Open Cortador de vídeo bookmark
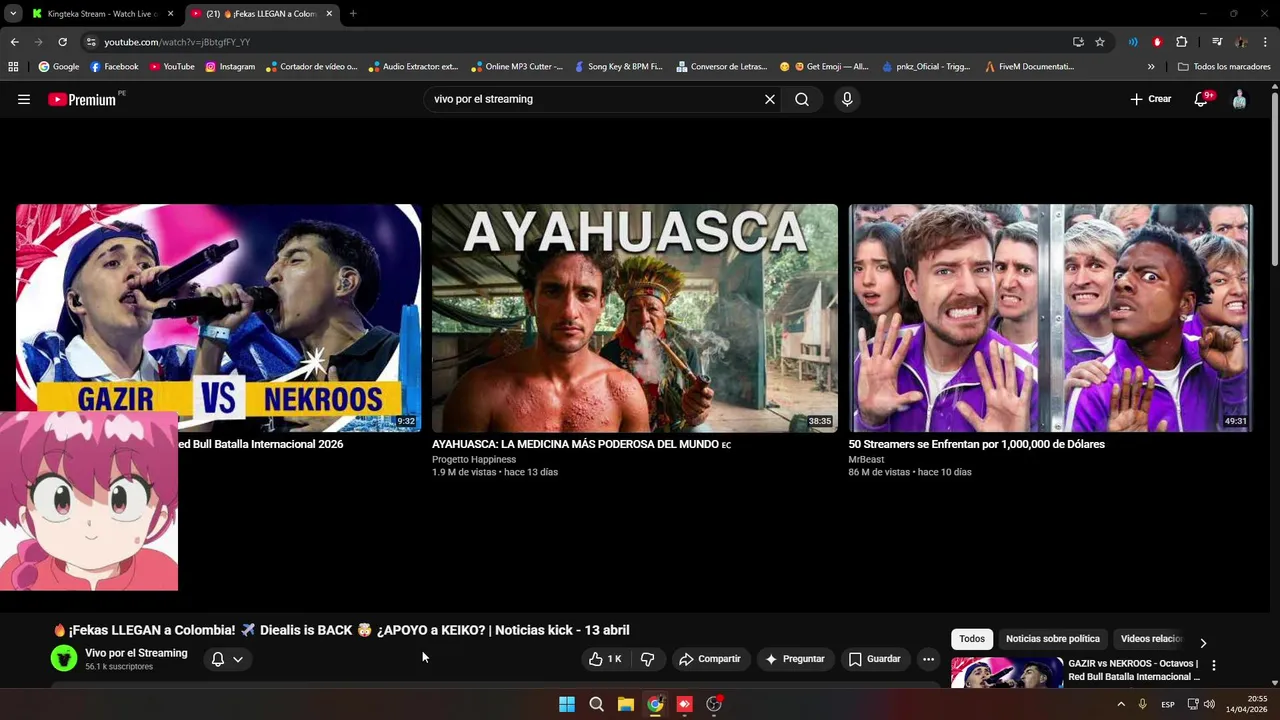 pyautogui.click(x=311, y=67)
